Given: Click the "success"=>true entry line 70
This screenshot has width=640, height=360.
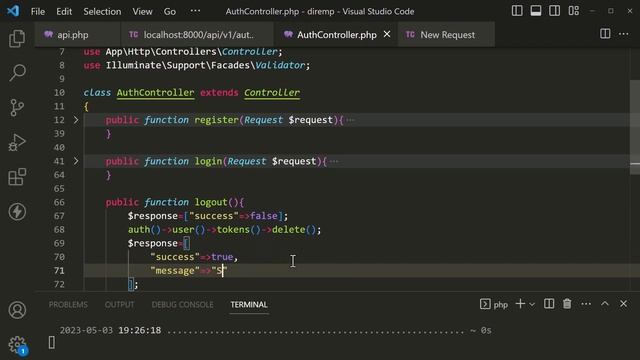Looking at the screenshot, I should [194, 257].
